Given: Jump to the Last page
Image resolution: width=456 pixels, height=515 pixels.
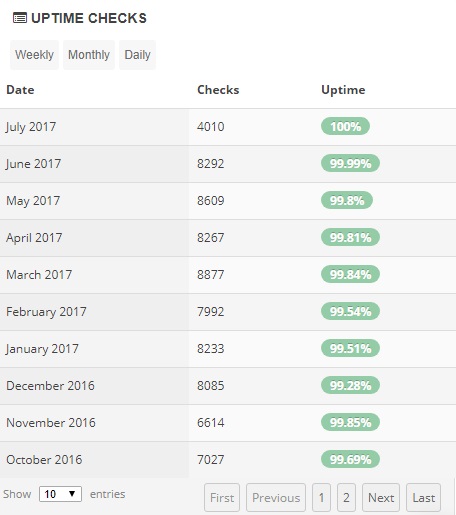Looking at the screenshot, I should tap(424, 497).
